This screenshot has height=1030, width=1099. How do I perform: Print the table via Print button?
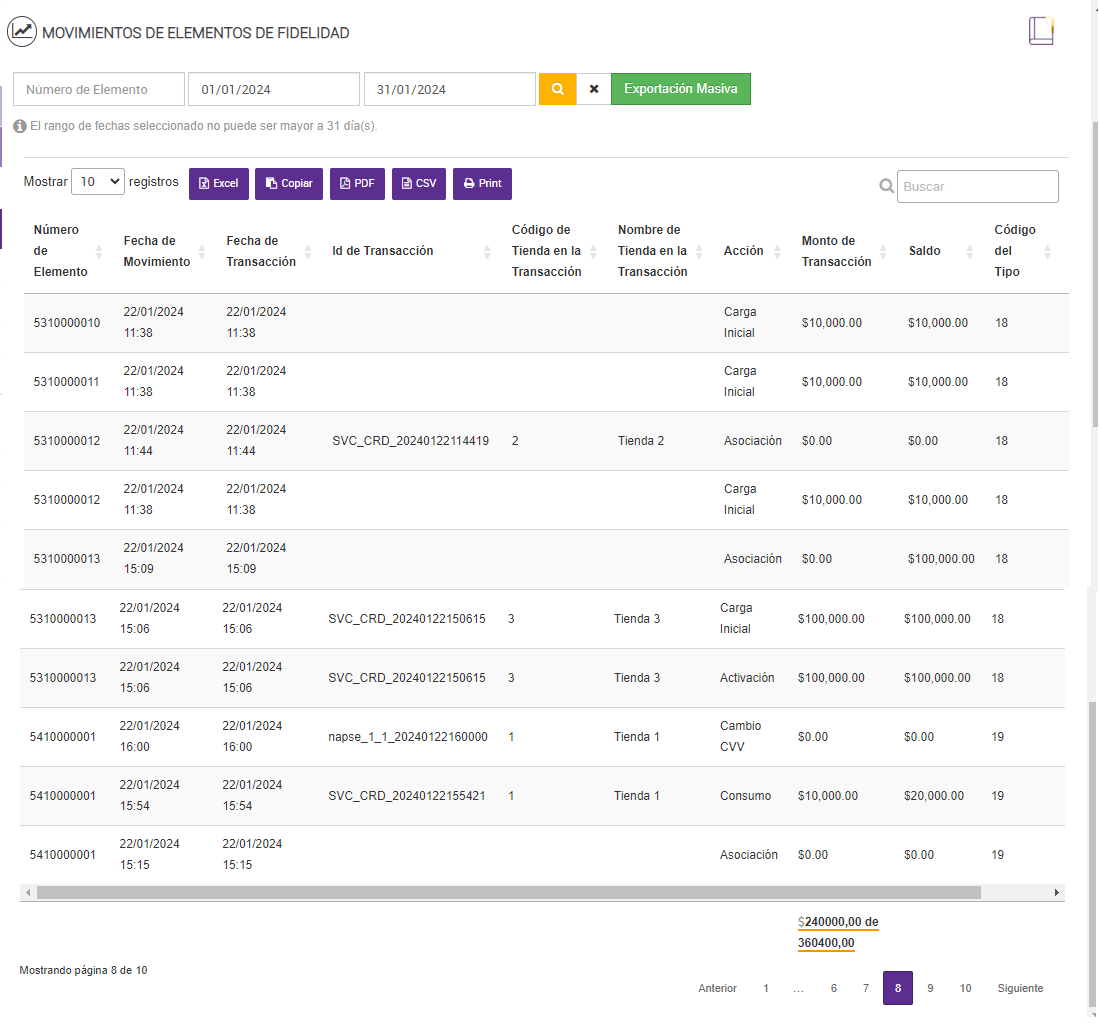tap(482, 184)
